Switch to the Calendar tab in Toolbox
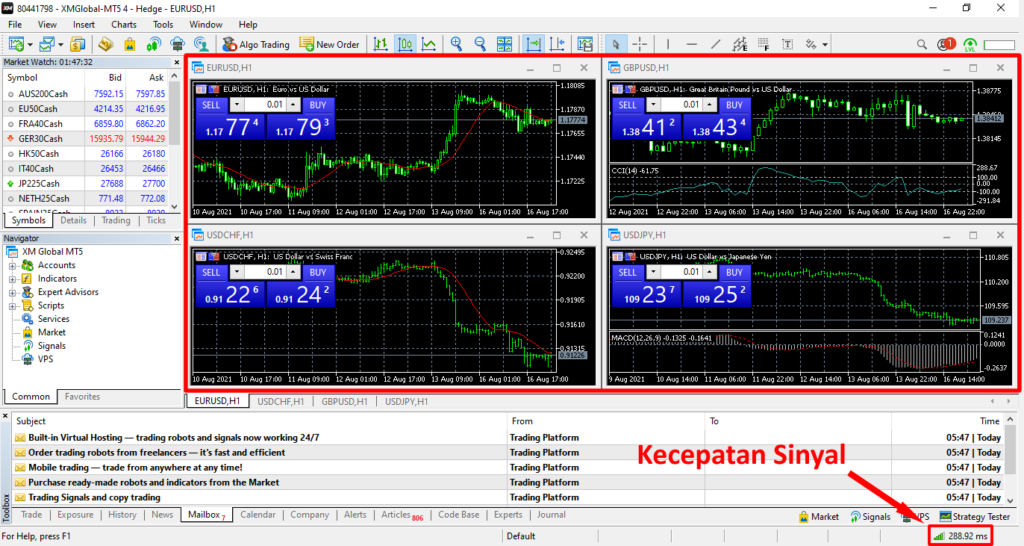The width and height of the screenshot is (1024, 546). (258, 515)
